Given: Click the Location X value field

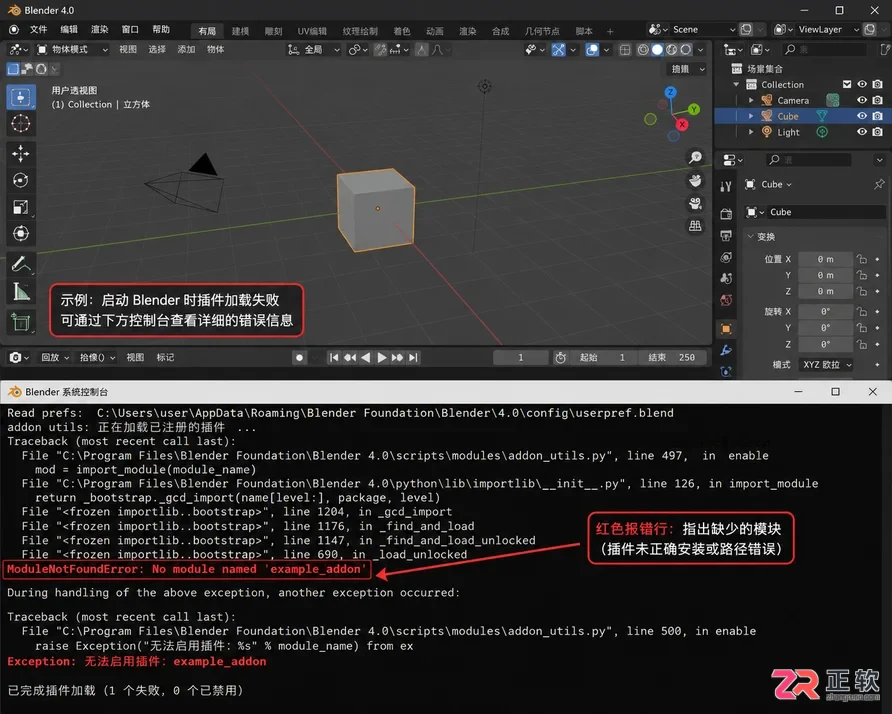Looking at the screenshot, I should [x=825, y=259].
